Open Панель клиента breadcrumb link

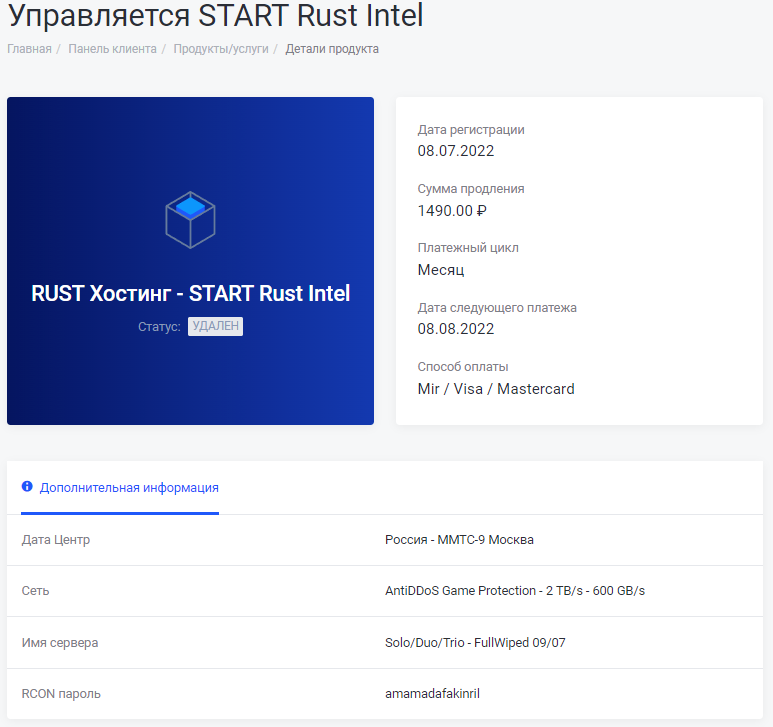[x=112, y=49]
